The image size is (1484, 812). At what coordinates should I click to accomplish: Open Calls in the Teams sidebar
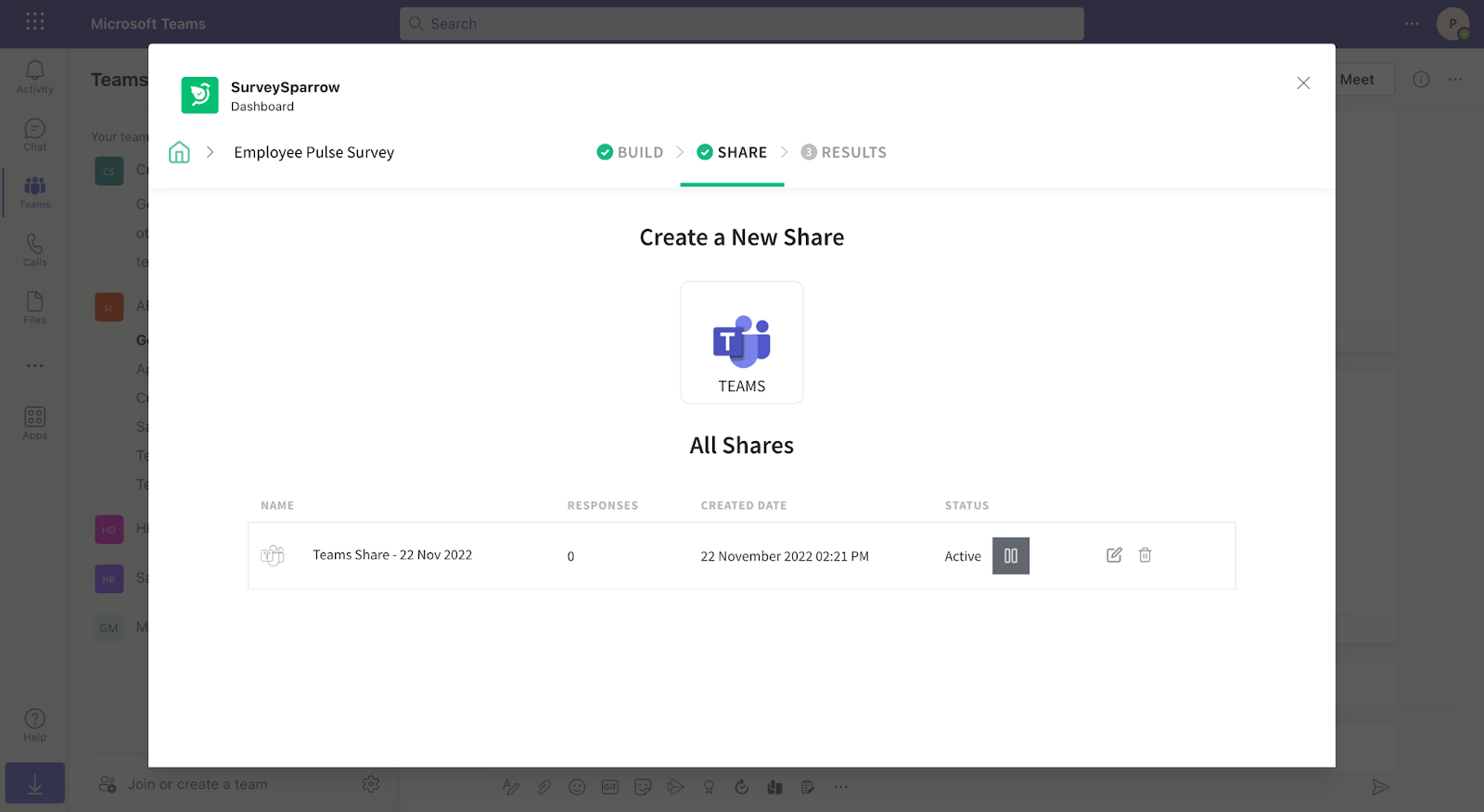(x=35, y=250)
